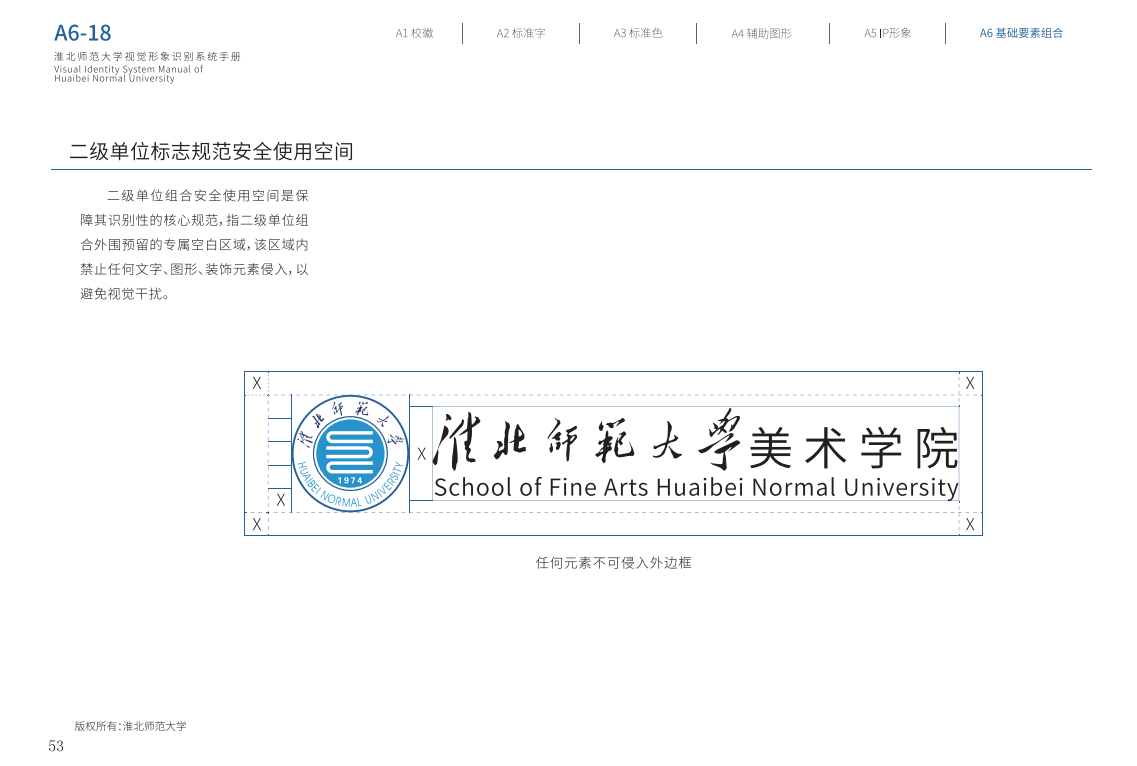This screenshot has height=766, width=1137.
Task: Select the A3 标准色 tab
Action: [x=638, y=33]
